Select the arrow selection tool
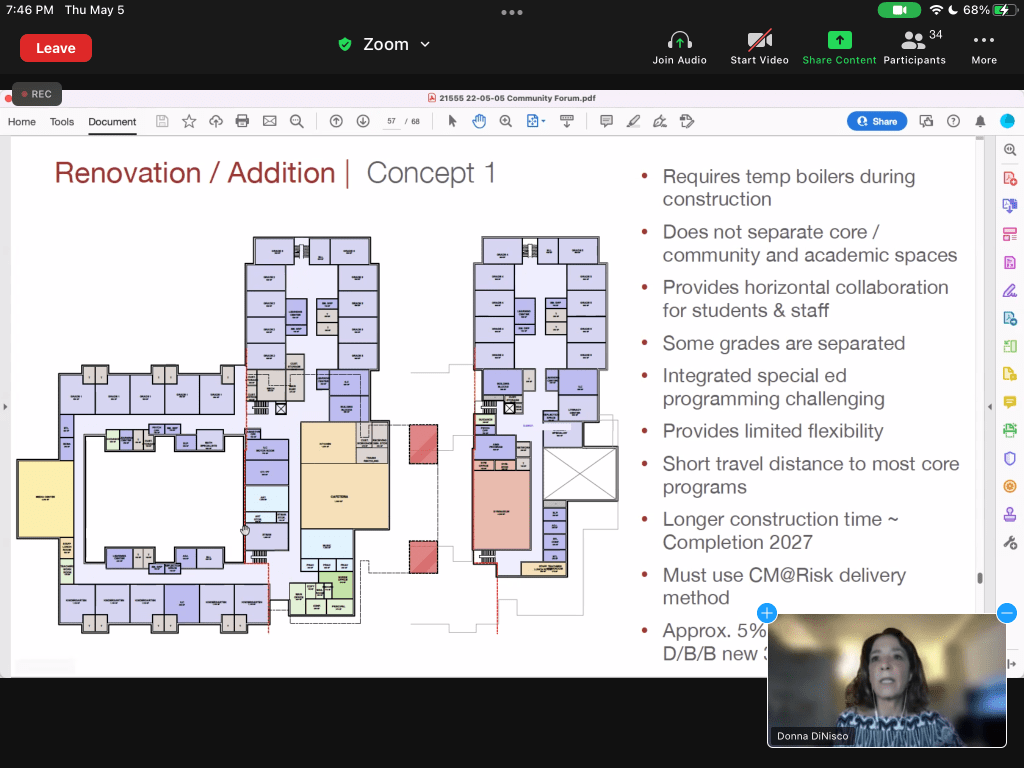 (452, 121)
